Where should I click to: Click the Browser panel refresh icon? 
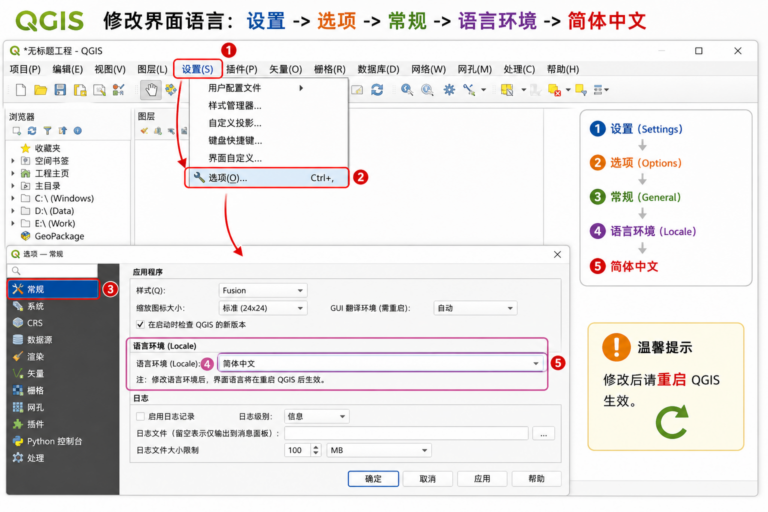(32, 131)
